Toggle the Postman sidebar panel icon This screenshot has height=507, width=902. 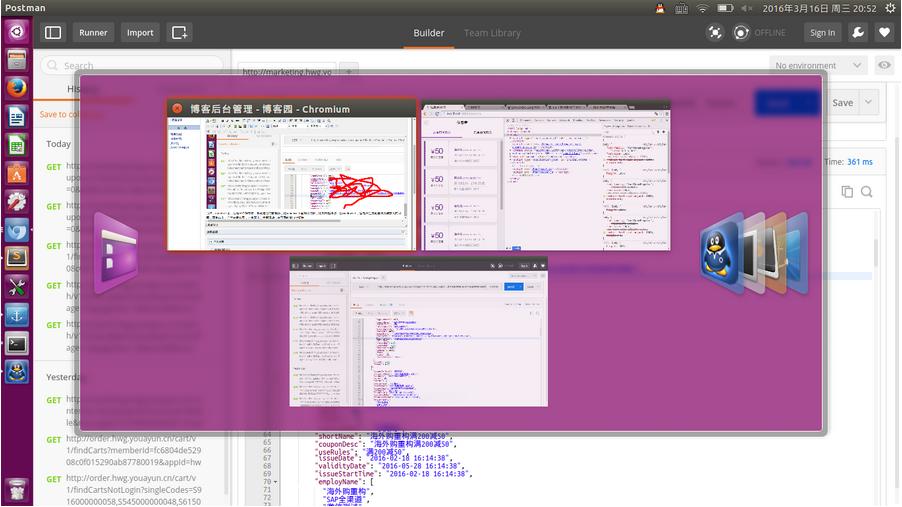click(53, 32)
